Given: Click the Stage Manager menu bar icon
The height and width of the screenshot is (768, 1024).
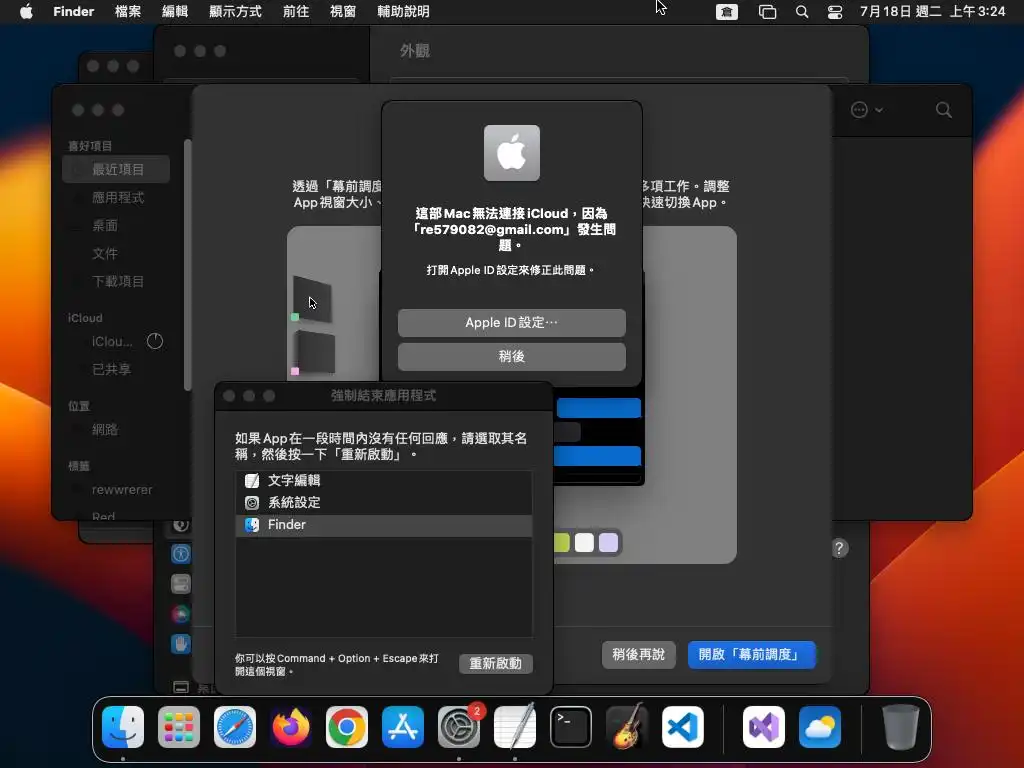Looking at the screenshot, I should click(x=767, y=12).
